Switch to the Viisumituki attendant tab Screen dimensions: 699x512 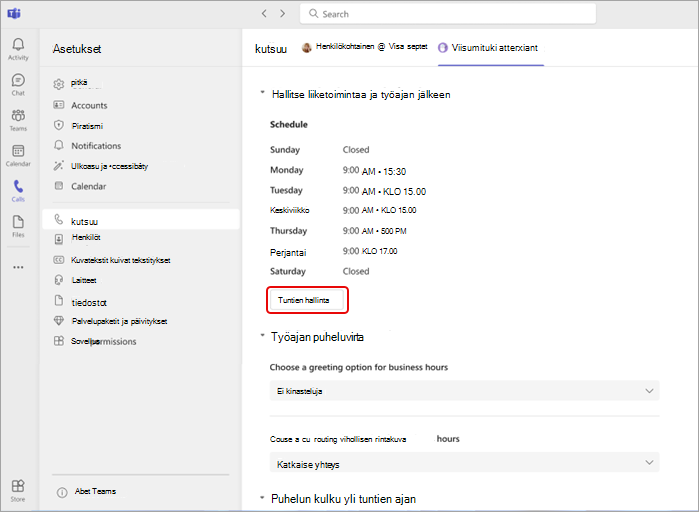pos(490,48)
